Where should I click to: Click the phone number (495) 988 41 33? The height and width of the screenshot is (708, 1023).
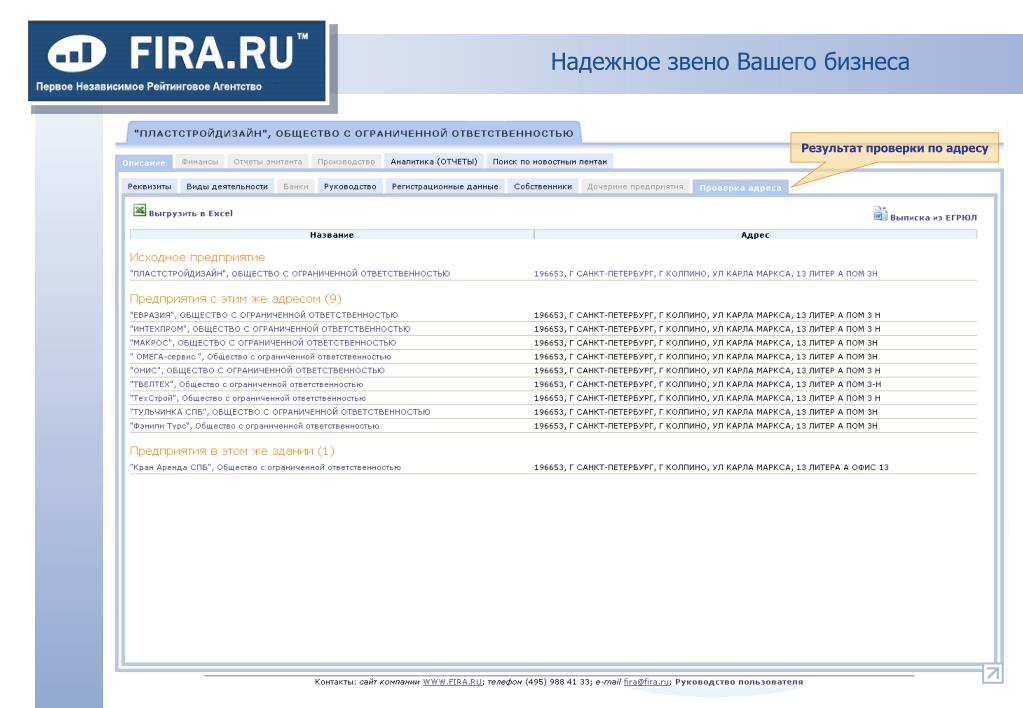(558, 682)
